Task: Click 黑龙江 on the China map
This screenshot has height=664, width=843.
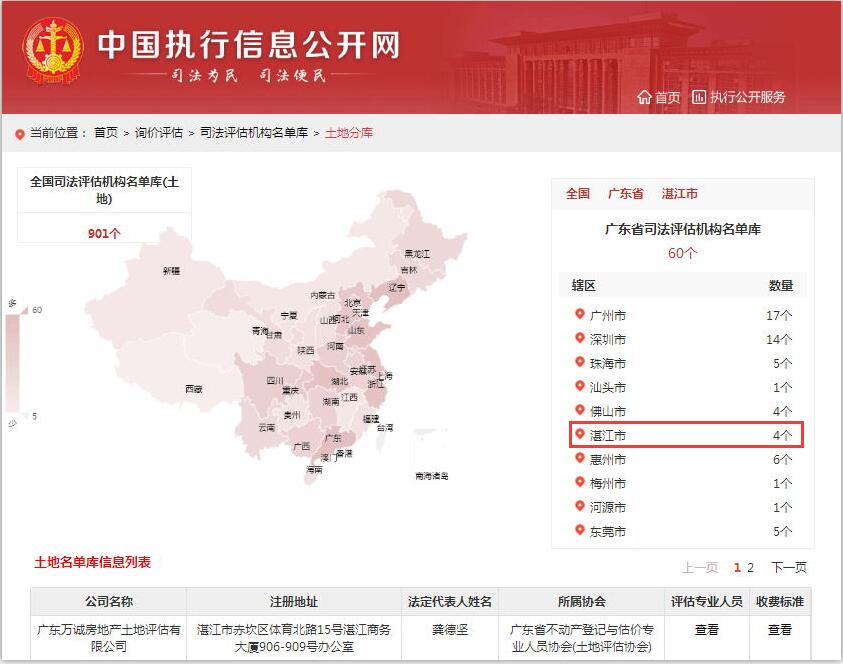Action: pos(417,253)
